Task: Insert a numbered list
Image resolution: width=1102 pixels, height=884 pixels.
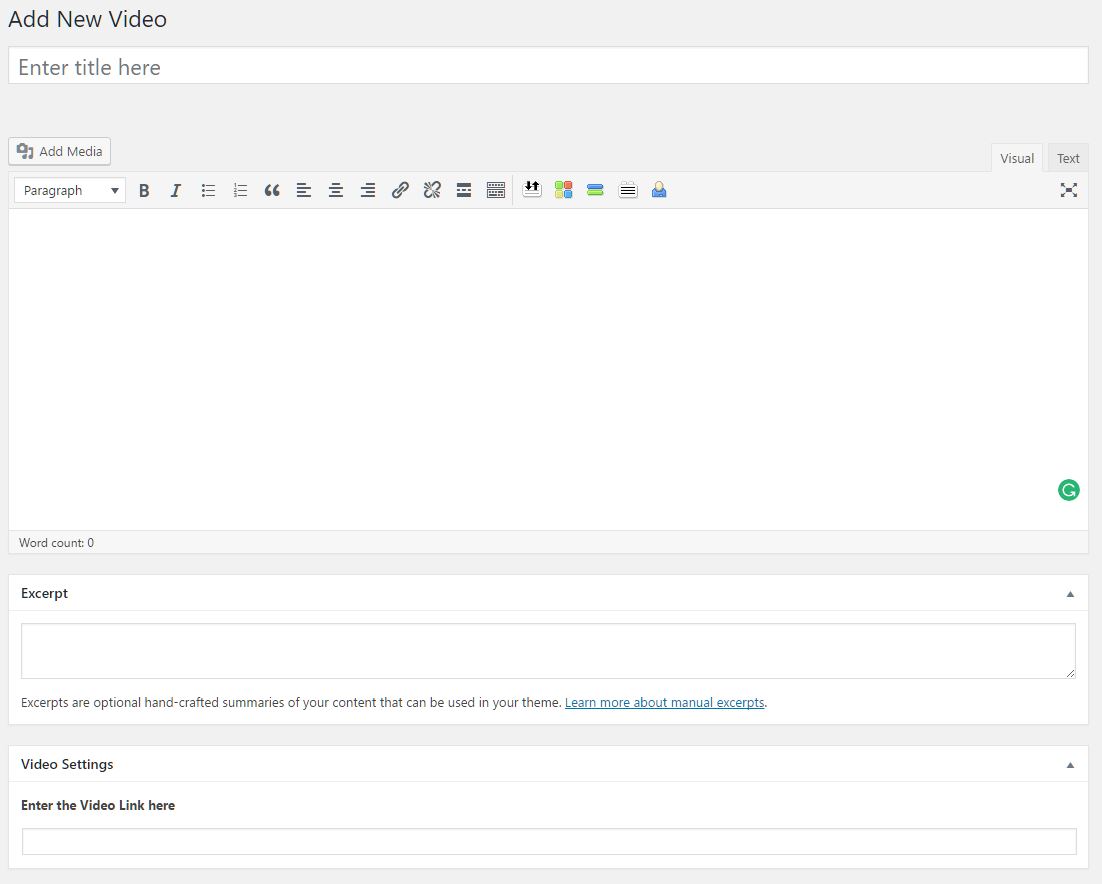Action: (240, 190)
